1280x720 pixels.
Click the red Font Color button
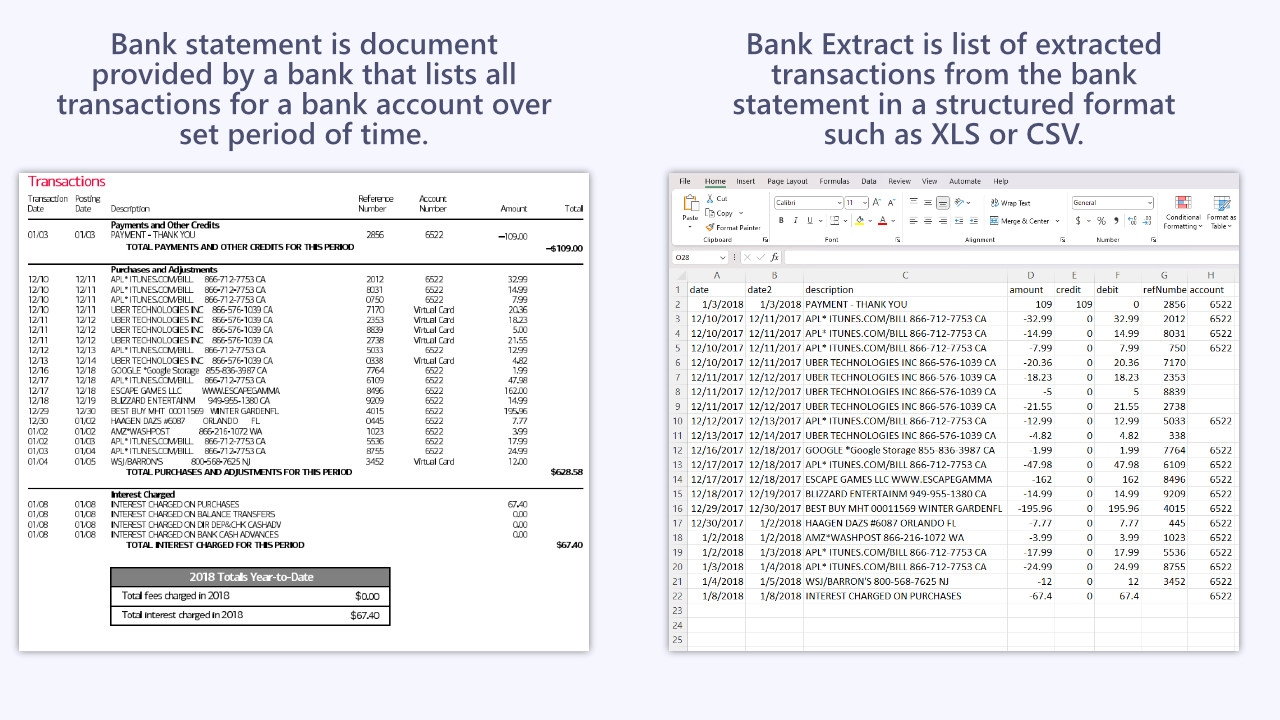(882, 221)
